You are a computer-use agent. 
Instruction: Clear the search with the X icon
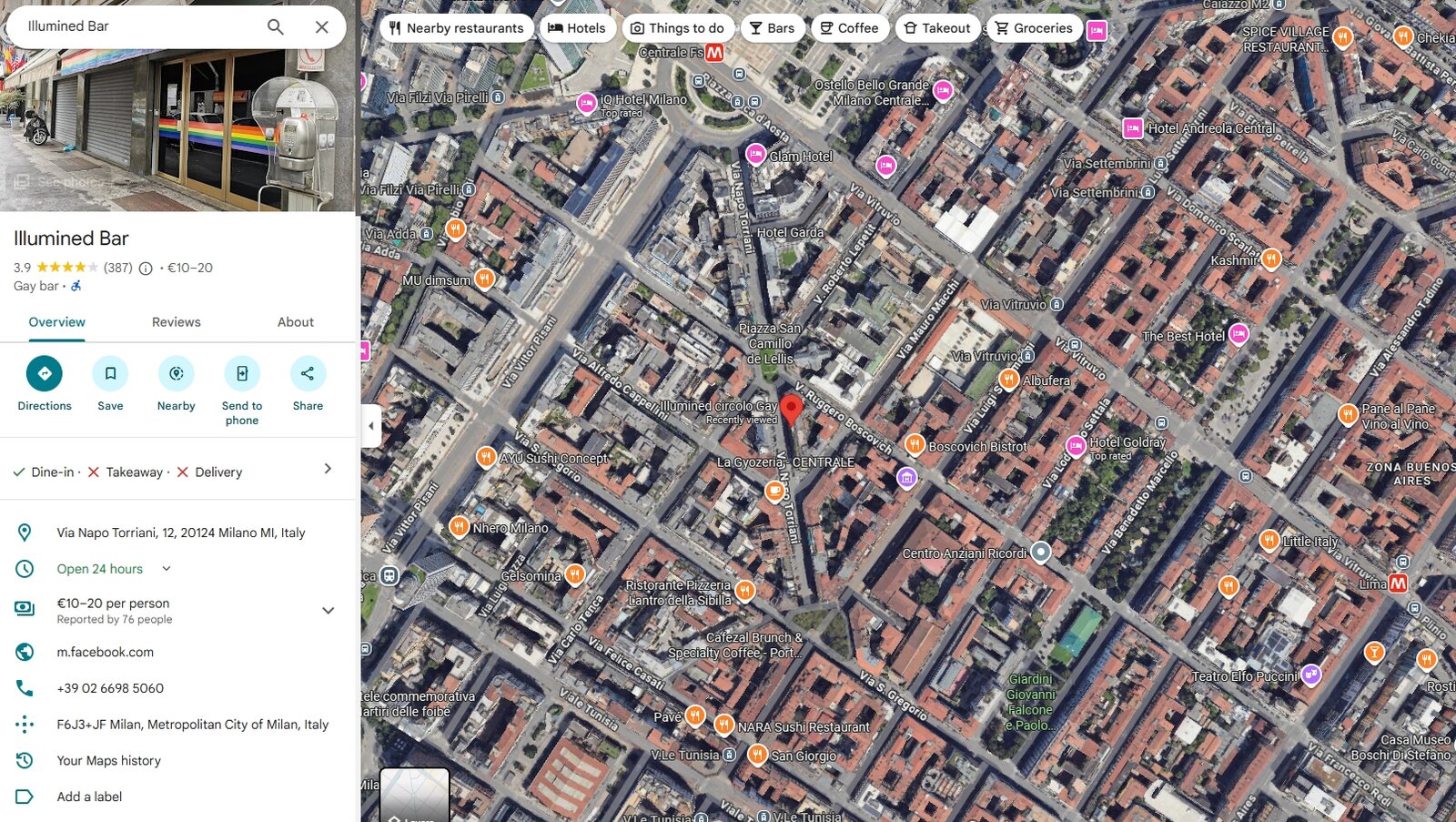[321, 27]
